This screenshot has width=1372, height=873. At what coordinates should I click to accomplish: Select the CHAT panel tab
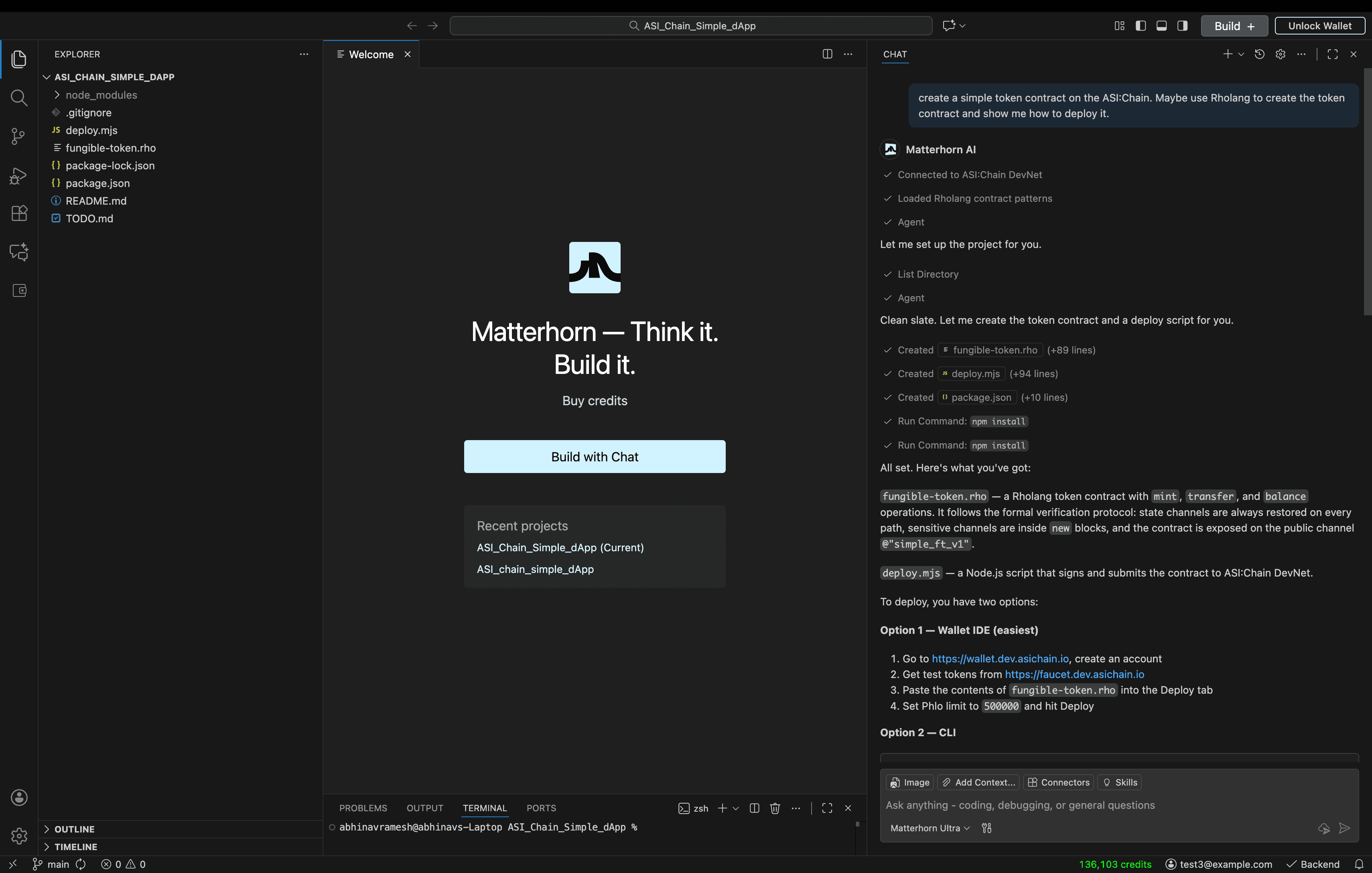pyautogui.click(x=895, y=54)
